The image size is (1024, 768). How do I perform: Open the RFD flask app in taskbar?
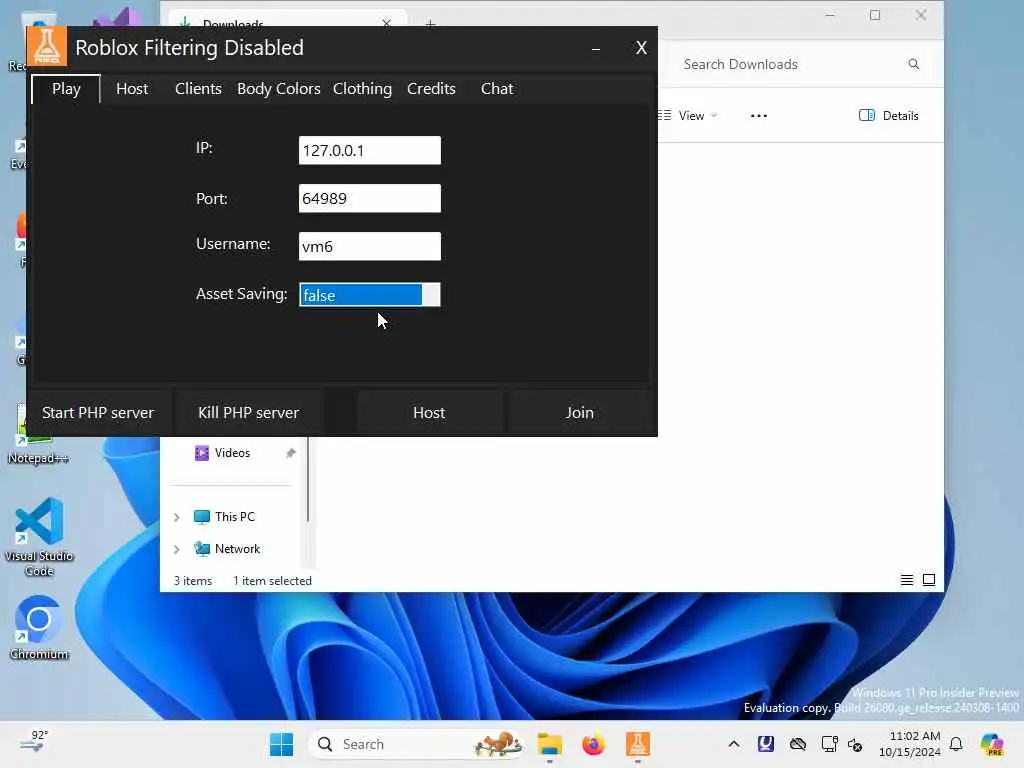[x=637, y=744]
